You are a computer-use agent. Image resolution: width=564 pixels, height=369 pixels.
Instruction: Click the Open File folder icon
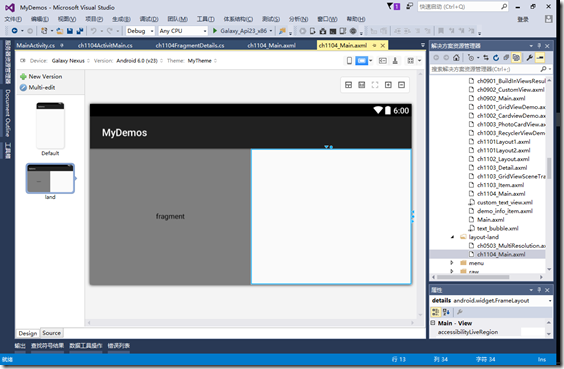point(60,31)
